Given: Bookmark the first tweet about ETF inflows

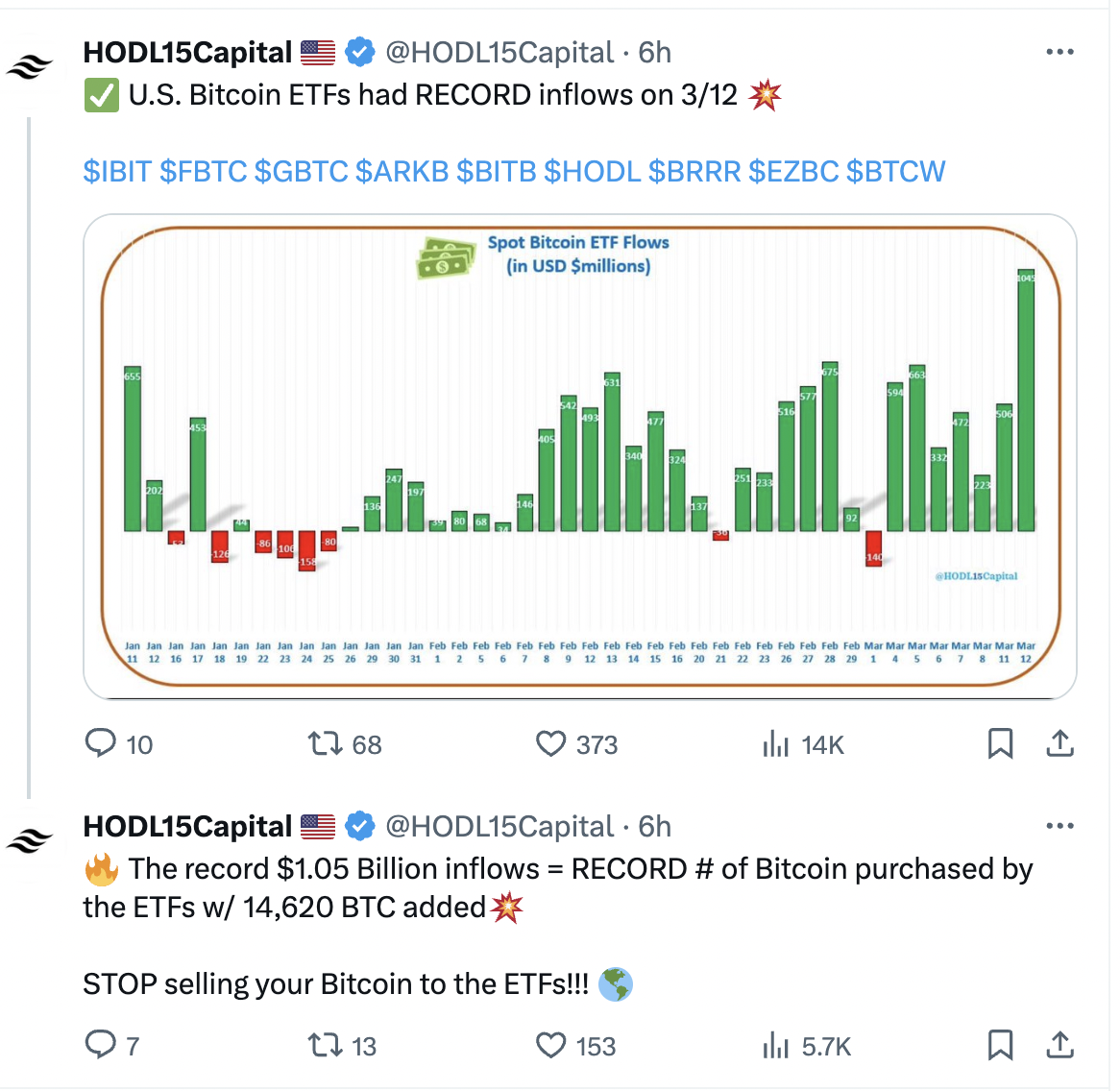Looking at the screenshot, I should [1000, 743].
